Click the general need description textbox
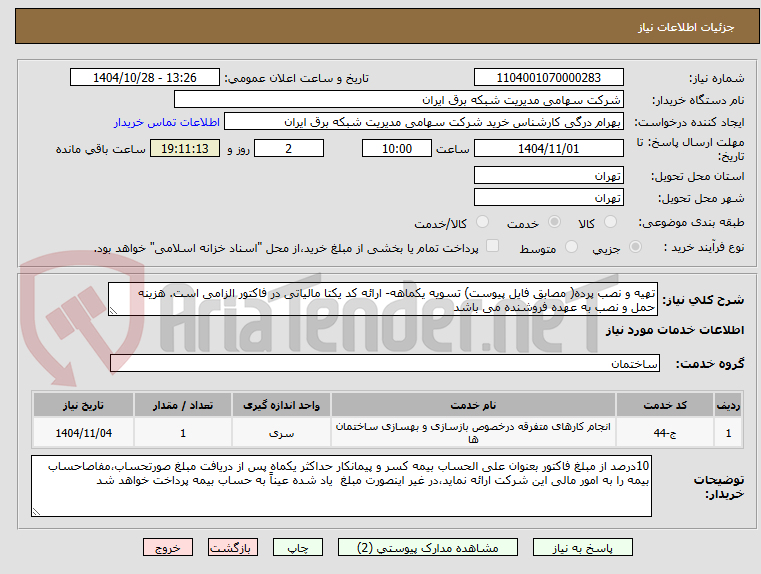Viewport: 761px width, 574px height. (383, 299)
